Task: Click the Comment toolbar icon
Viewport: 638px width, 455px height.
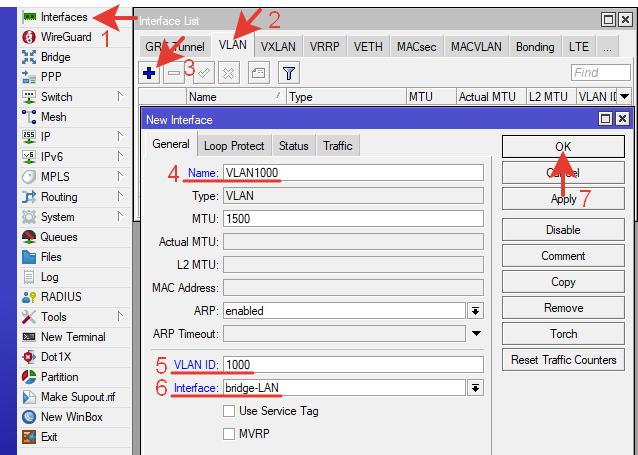Action: 259,73
